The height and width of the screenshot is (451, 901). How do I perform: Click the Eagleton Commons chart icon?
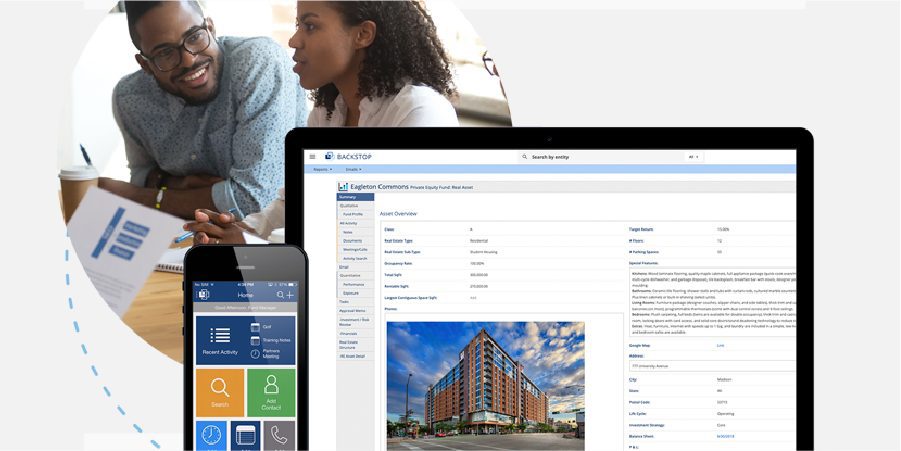coord(343,187)
